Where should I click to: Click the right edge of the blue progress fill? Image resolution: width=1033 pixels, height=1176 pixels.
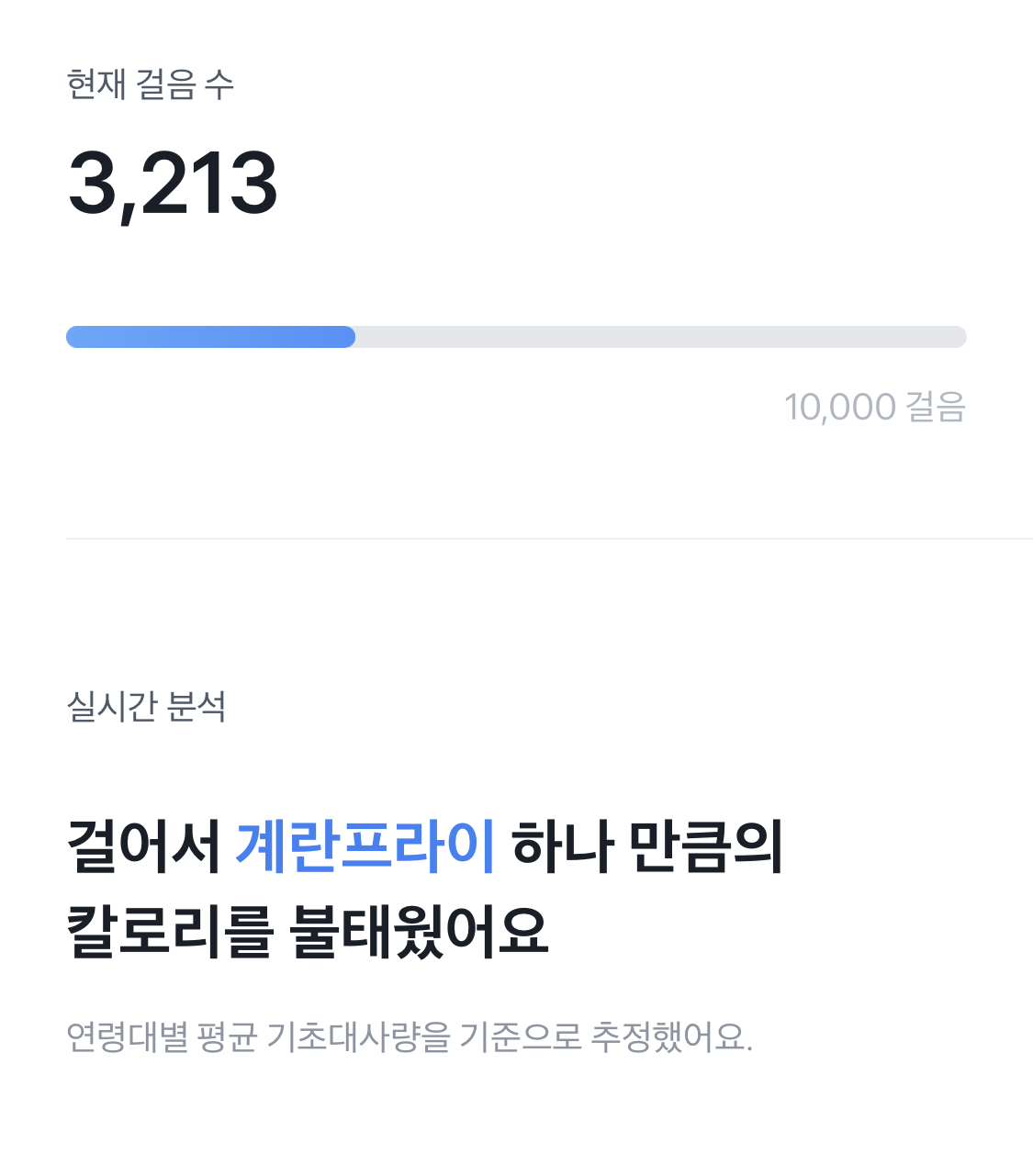click(x=351, y=337)
